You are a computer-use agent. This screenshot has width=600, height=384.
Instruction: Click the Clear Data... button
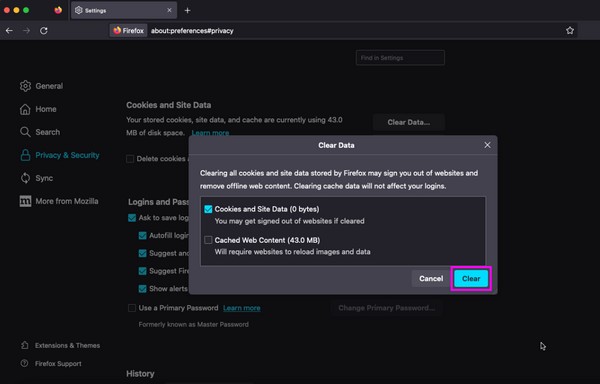pyautogui.click(x=408, y=122)
